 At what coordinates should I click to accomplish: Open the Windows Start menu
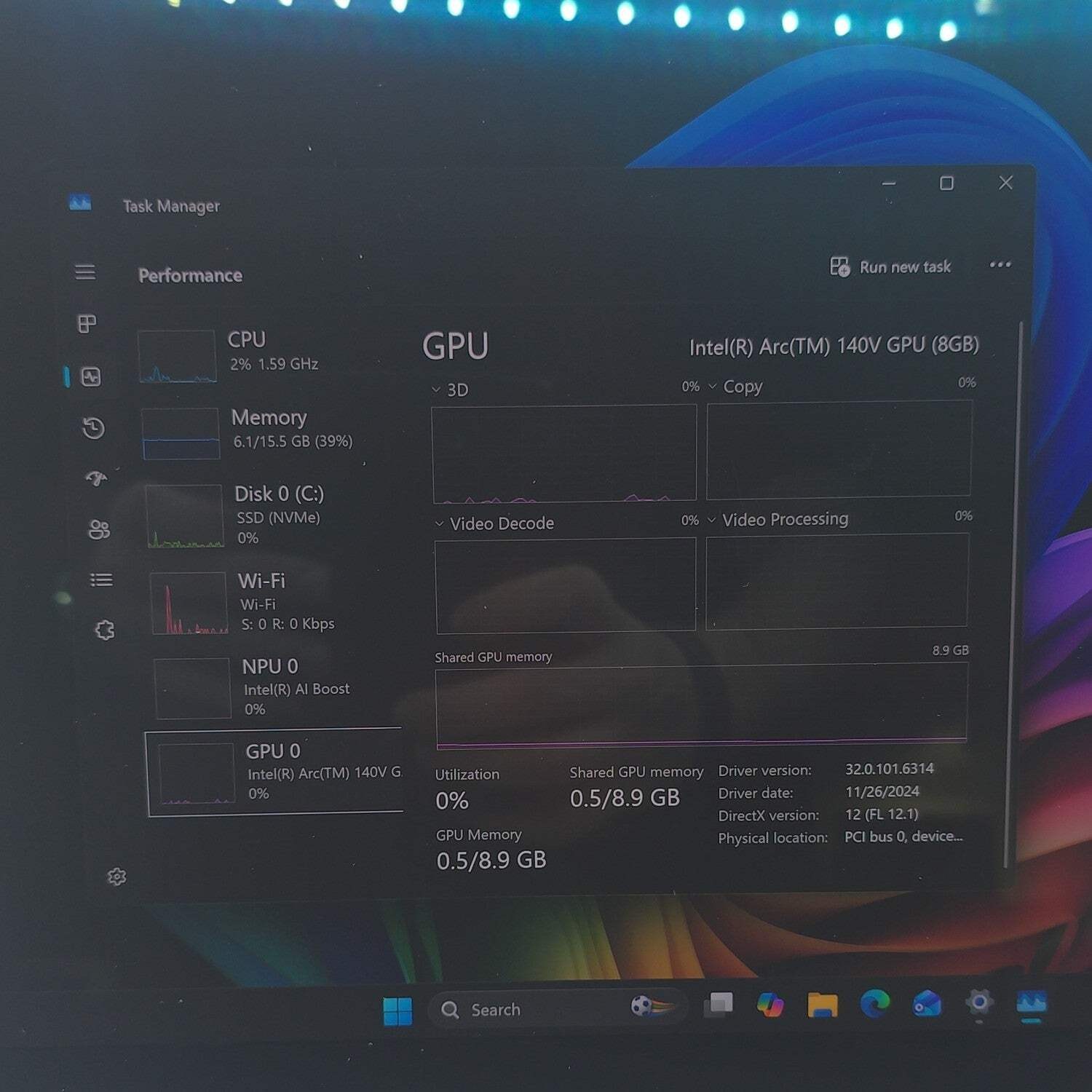tap(397, 1010)
